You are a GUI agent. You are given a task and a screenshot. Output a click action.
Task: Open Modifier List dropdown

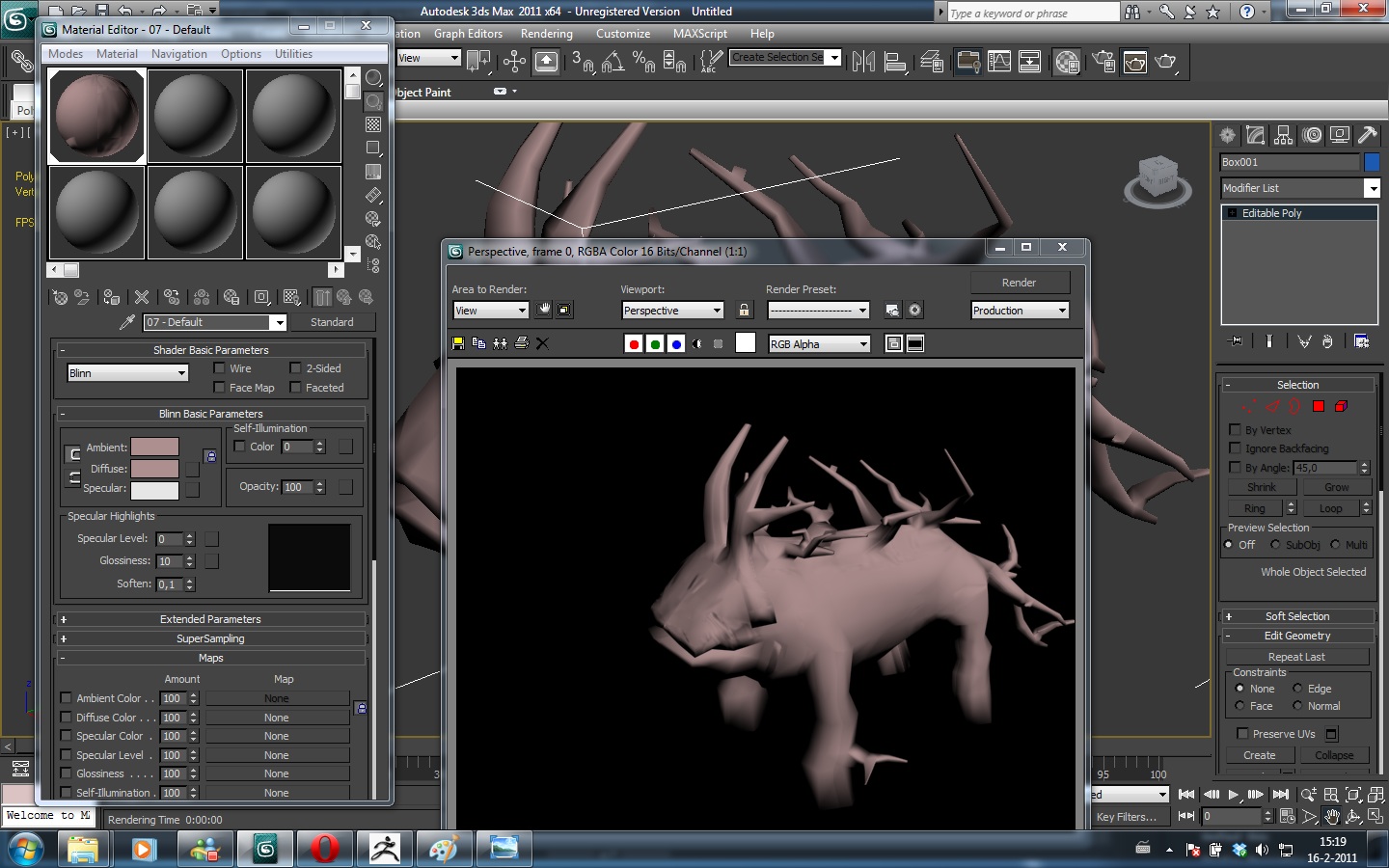pos(1300,188)
